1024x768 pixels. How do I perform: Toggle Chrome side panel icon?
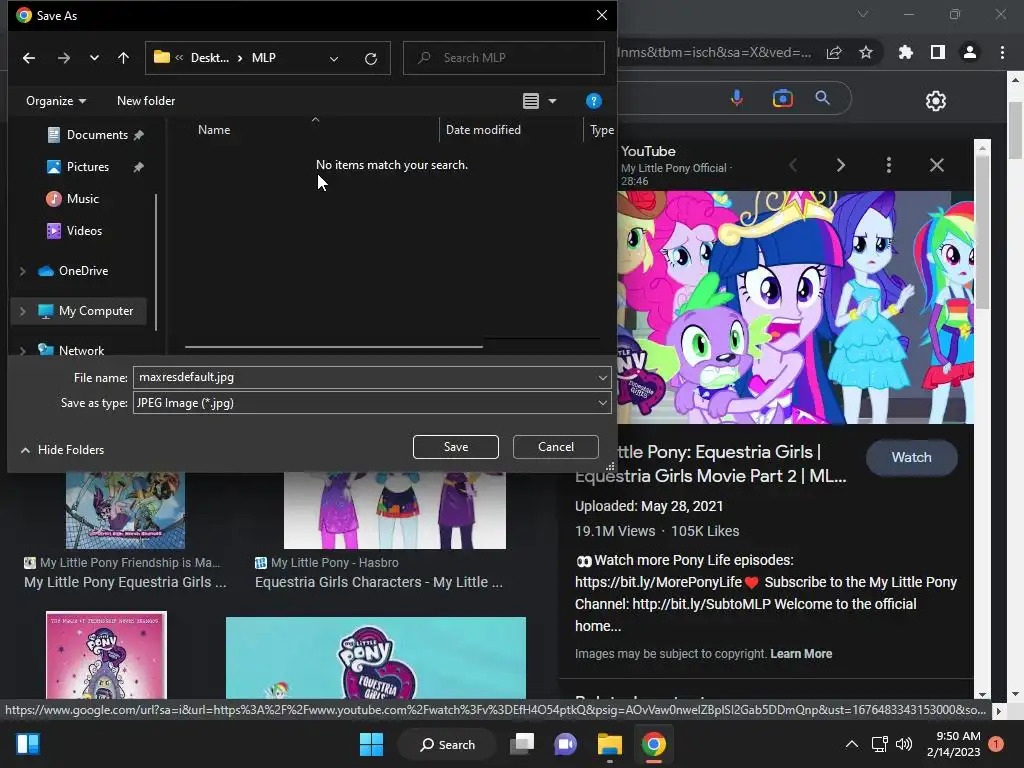click(x=938, y=52)
